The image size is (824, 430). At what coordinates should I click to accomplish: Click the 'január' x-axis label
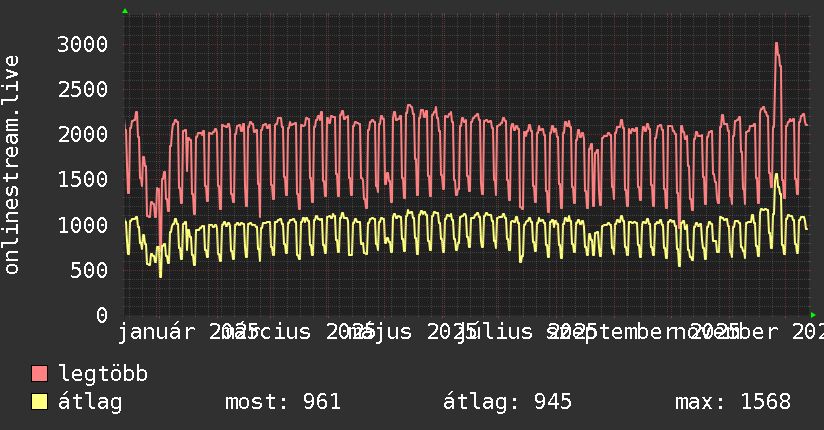(x=156, y=332)
